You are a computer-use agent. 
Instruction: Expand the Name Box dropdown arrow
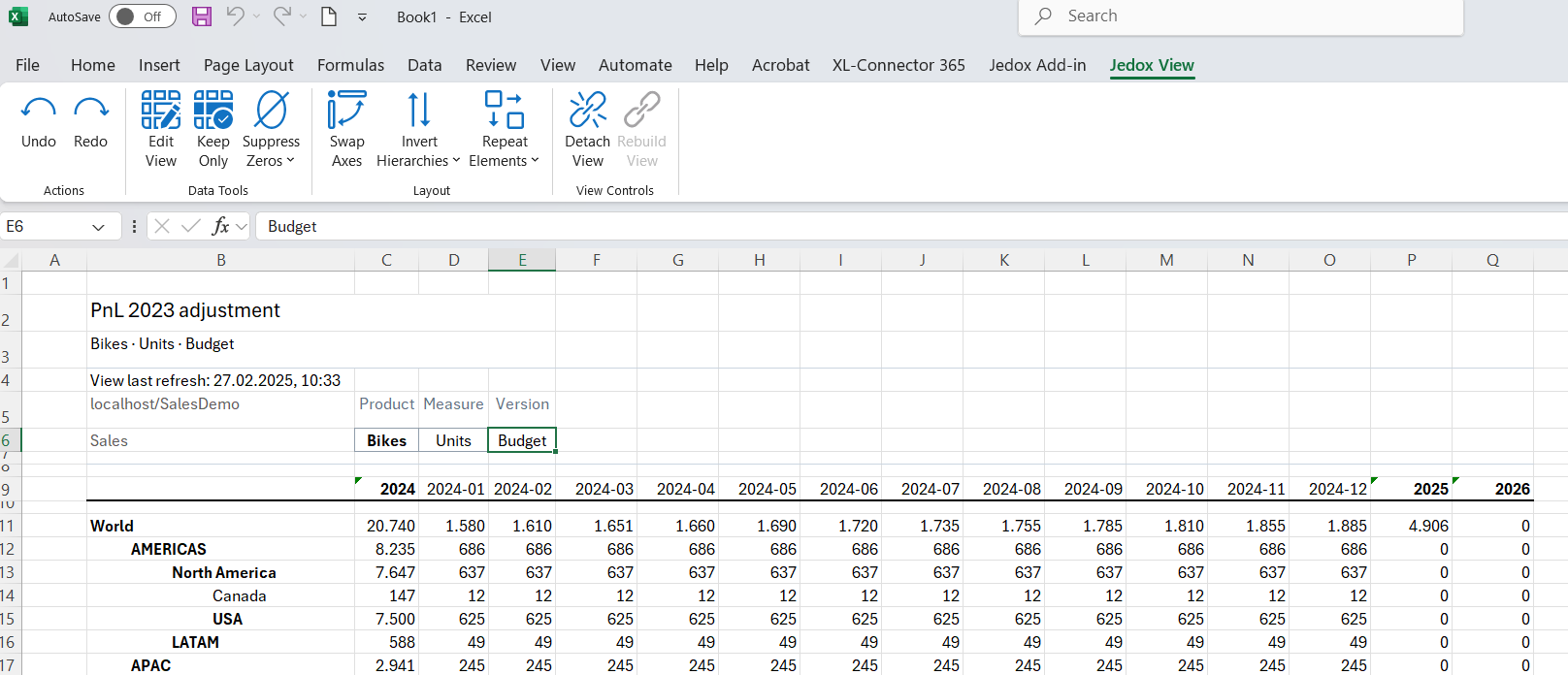98,227
